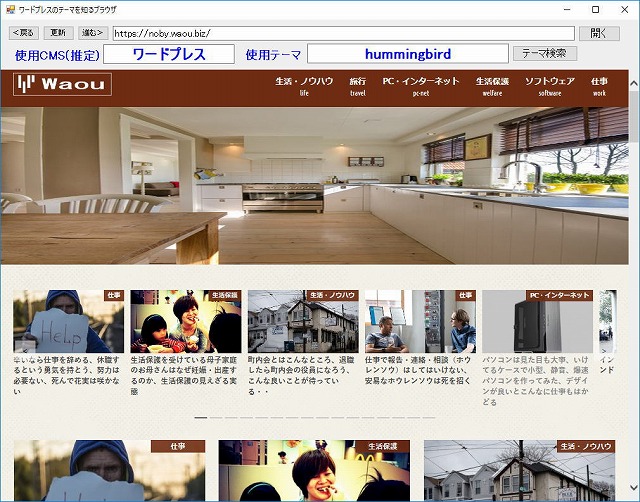Click the <戻る back button
Screen dimensions: 640x502
click(x=24, y=33)
